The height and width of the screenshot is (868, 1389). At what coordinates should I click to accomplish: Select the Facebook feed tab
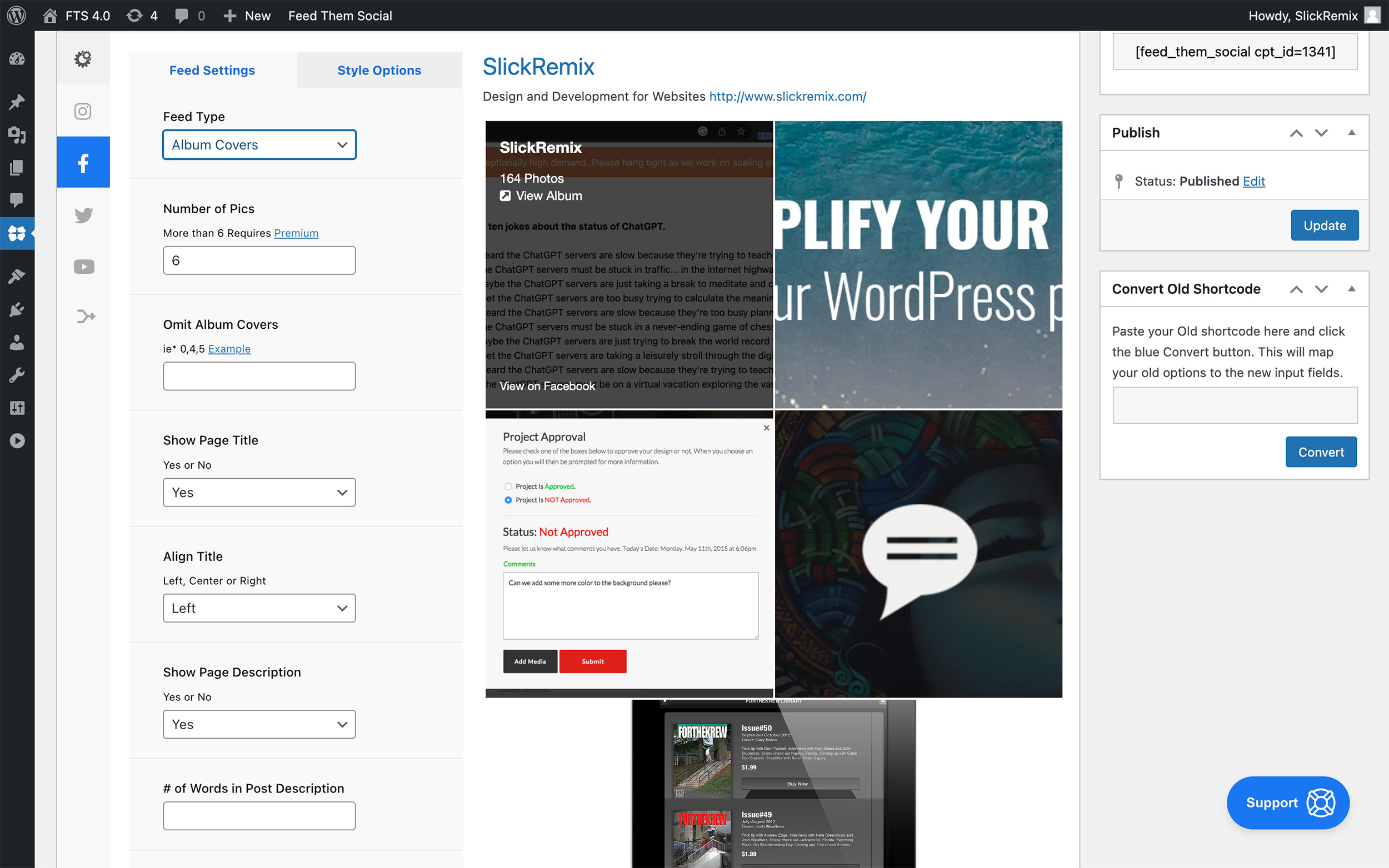tap(83, 163)
